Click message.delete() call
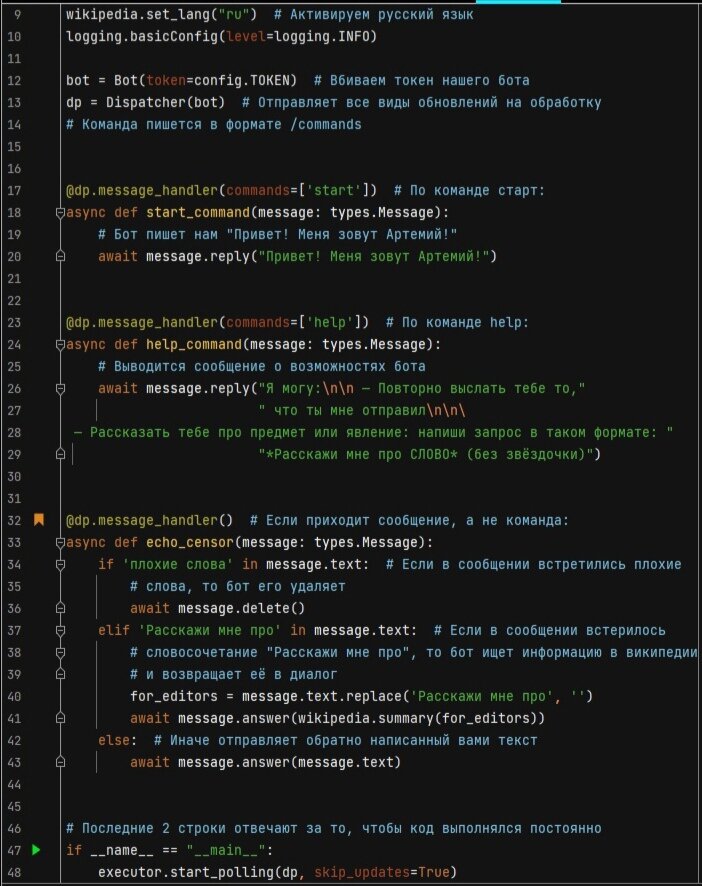This screenshot has height=886, width=702. 241,609
